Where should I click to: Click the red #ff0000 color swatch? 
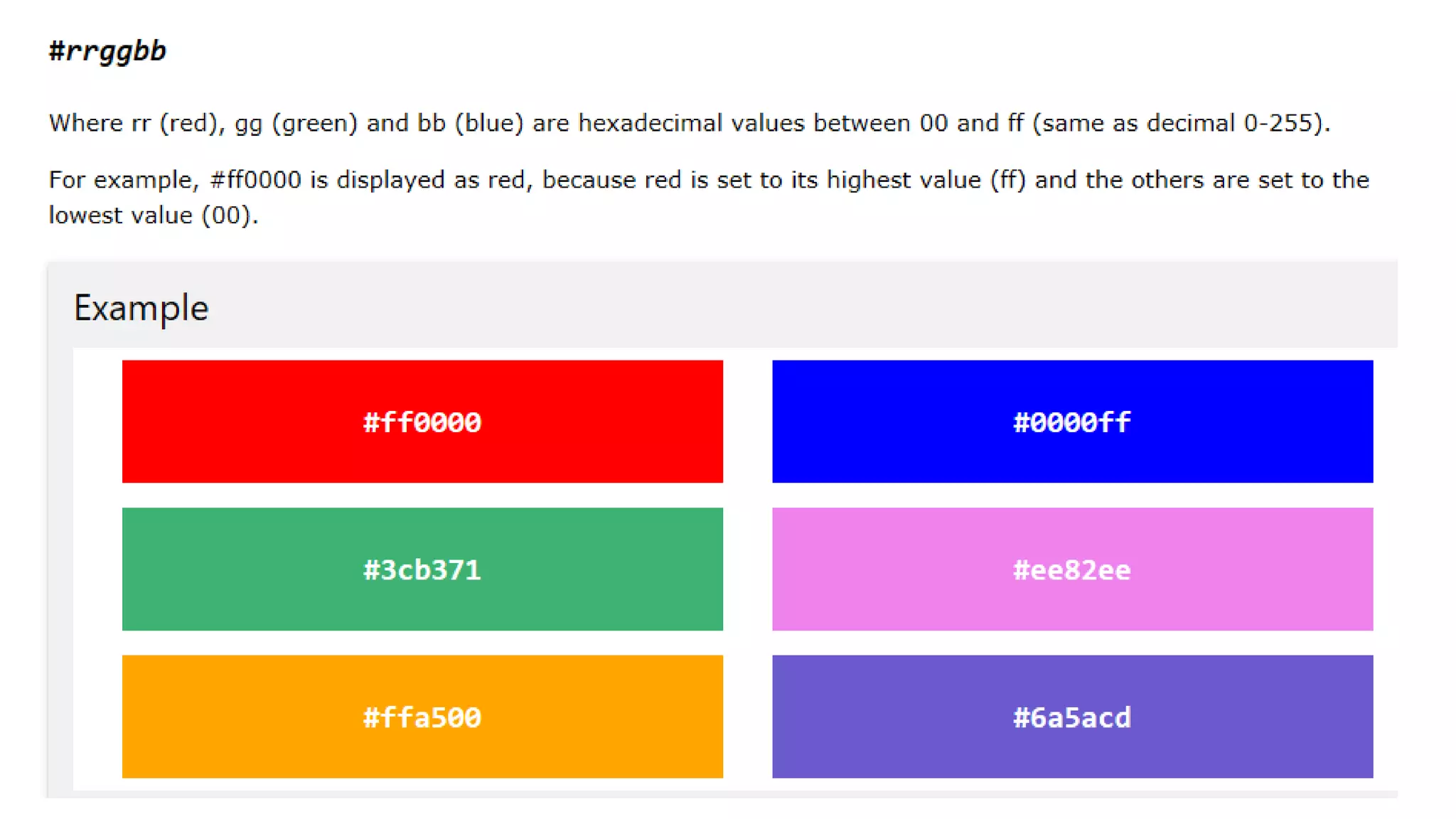point(422,422)
